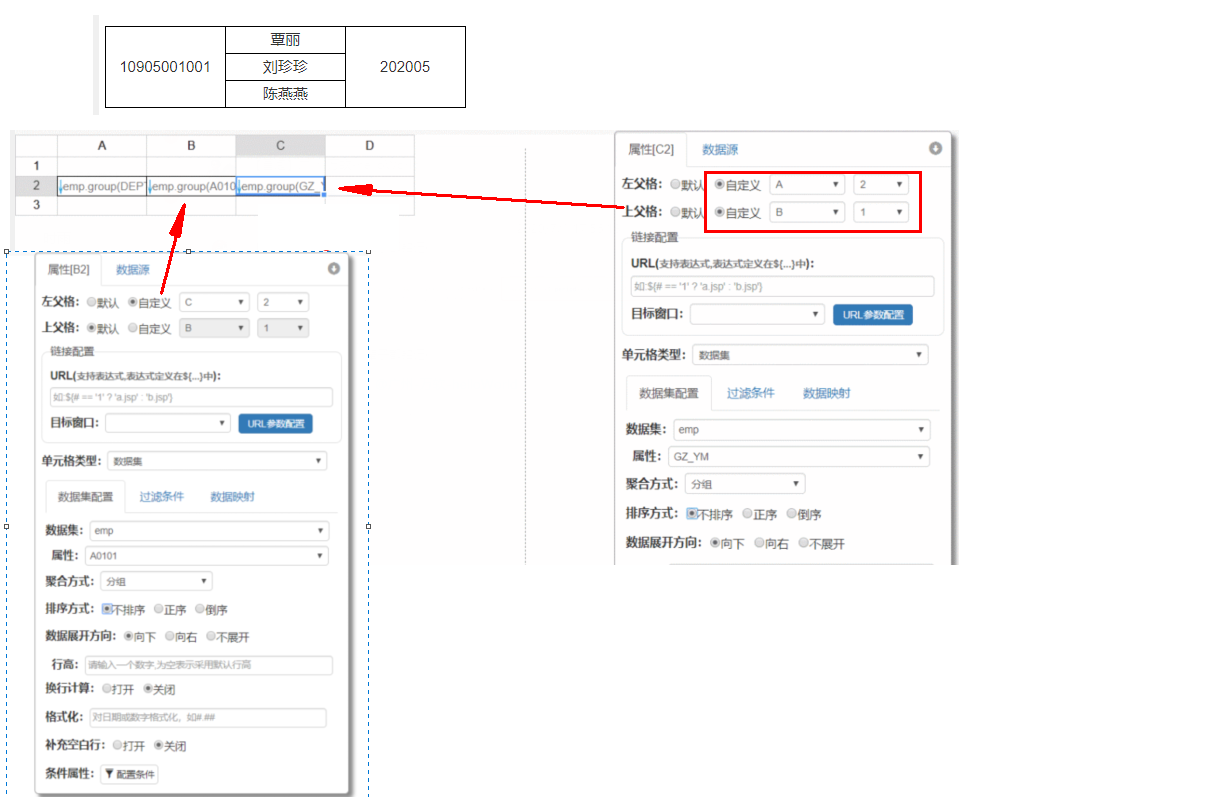Click the clock icon on 属性[B2] panel header

[x=332, y=267]
